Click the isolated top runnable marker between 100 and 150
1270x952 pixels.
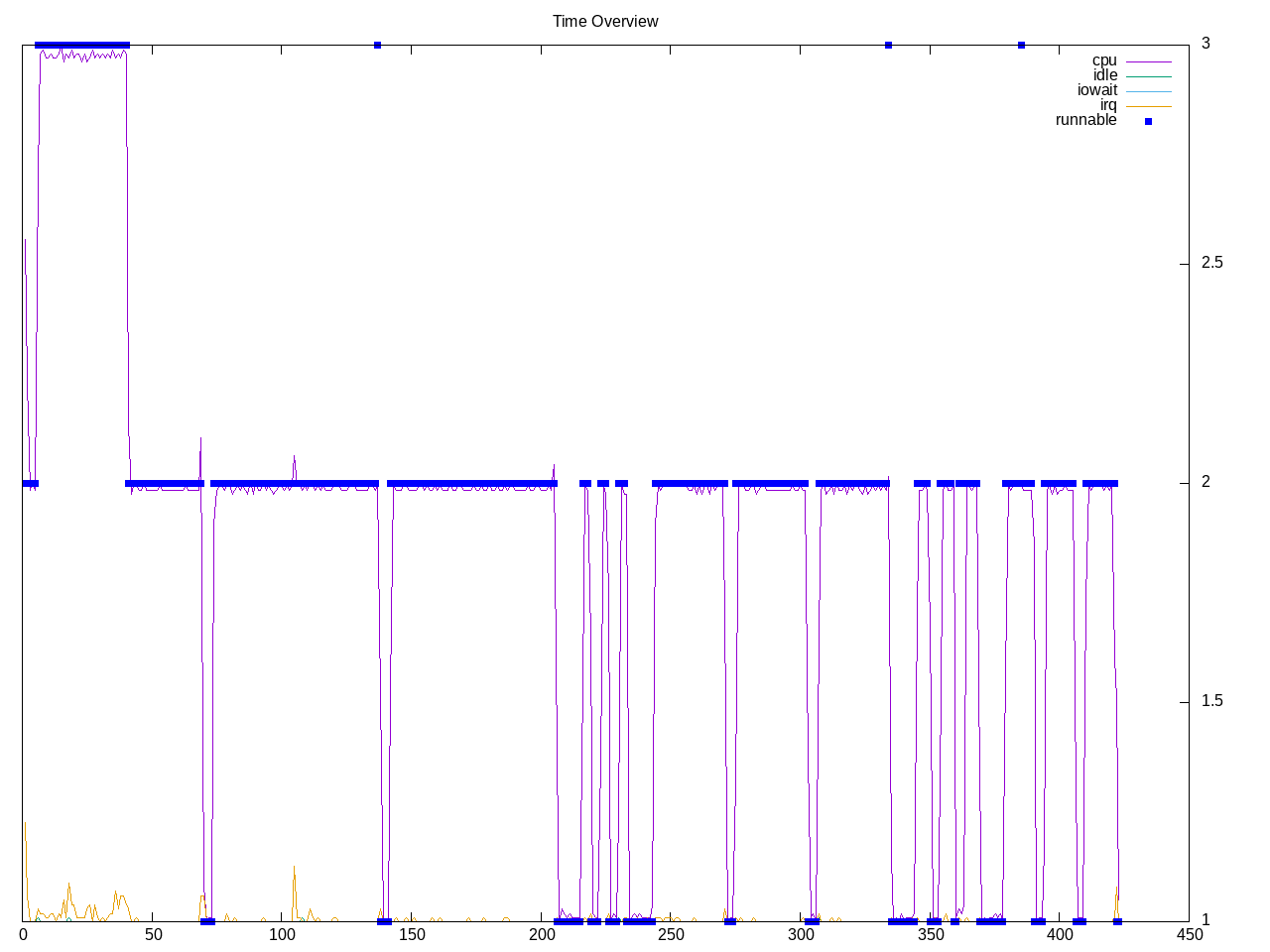pyautogui.click(x=377, y=45)
